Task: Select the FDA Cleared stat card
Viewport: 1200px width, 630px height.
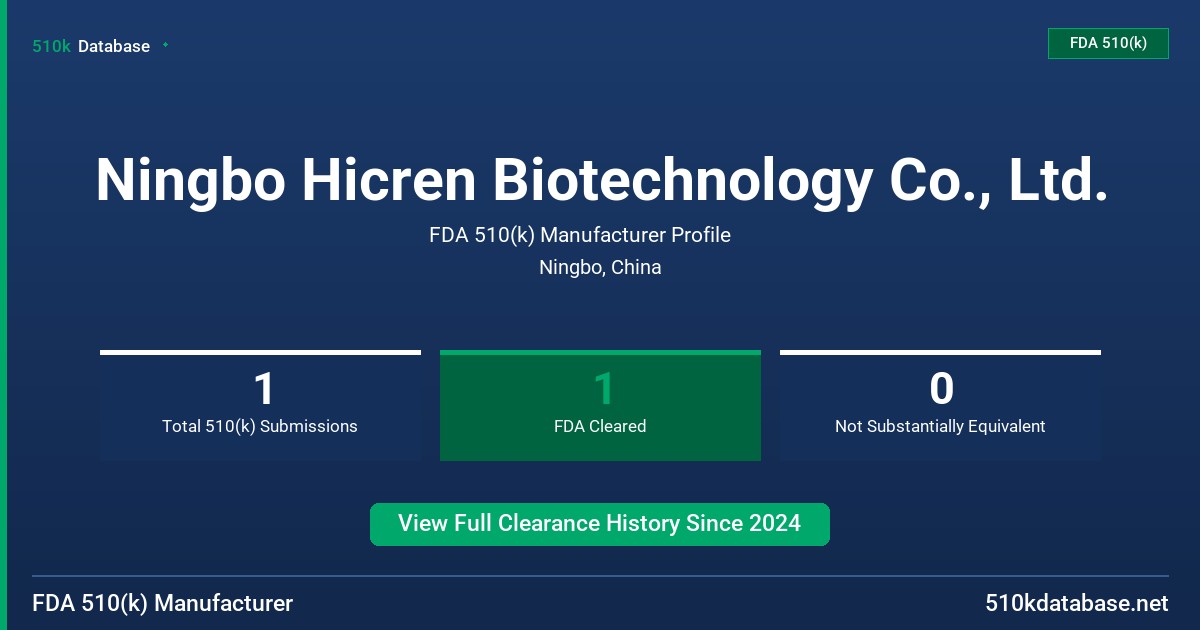Action: [x=600, y=406]
